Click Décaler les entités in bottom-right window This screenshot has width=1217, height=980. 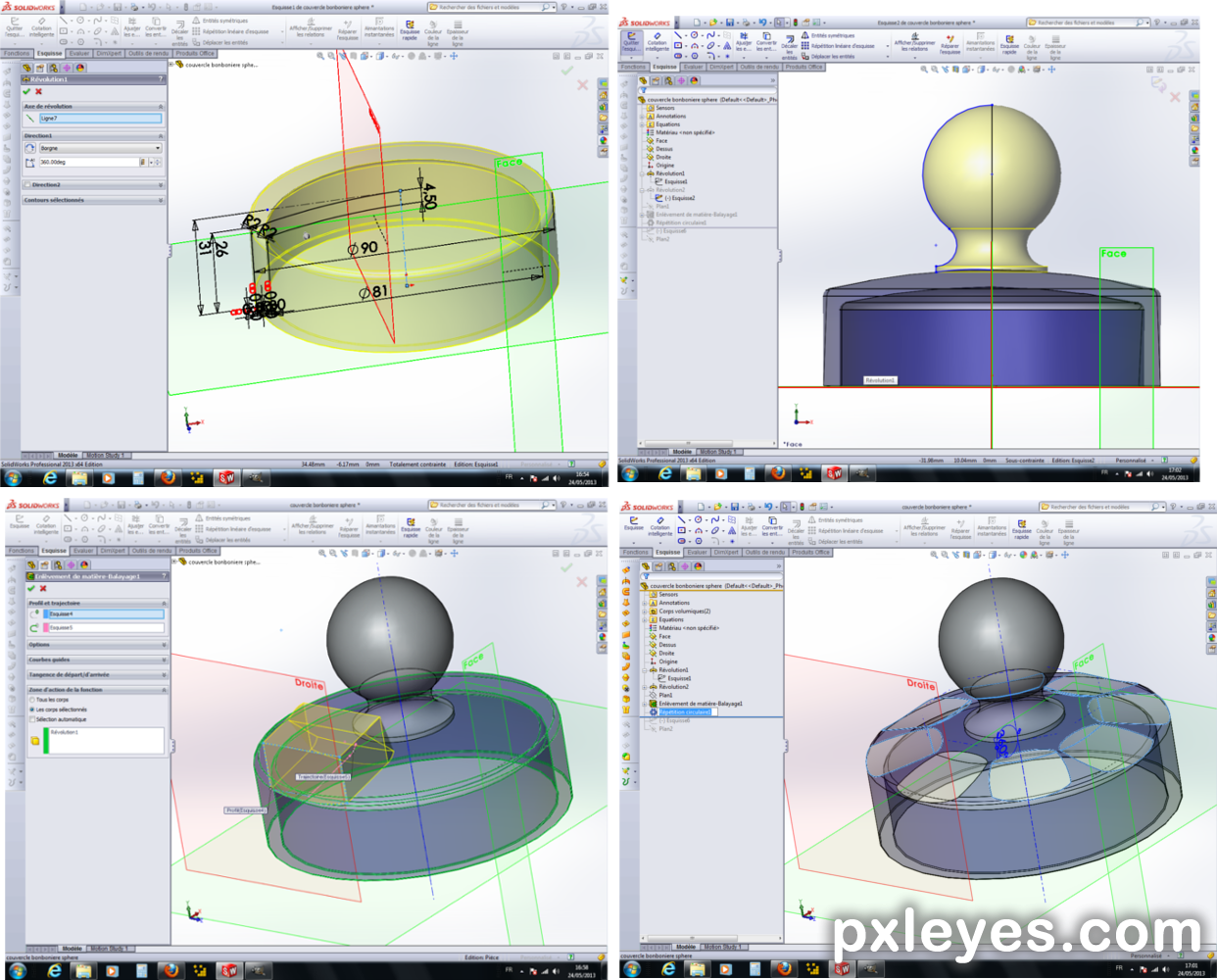(797, 530)
